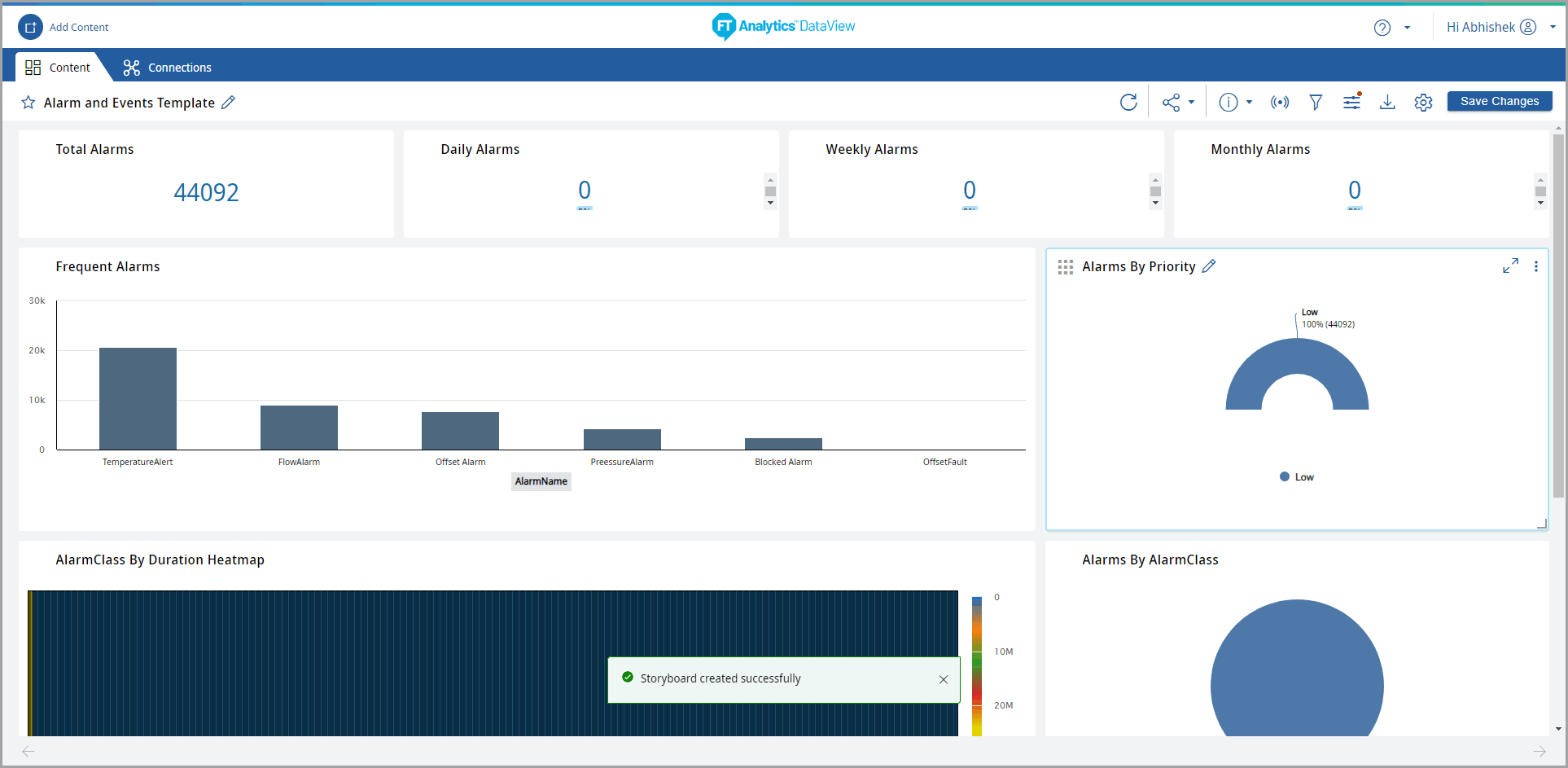This screenshot has width=1568, height=768.
Task: Click the refresh storyboard icon
Action: pyautogui.click(x=1128, y=102)
